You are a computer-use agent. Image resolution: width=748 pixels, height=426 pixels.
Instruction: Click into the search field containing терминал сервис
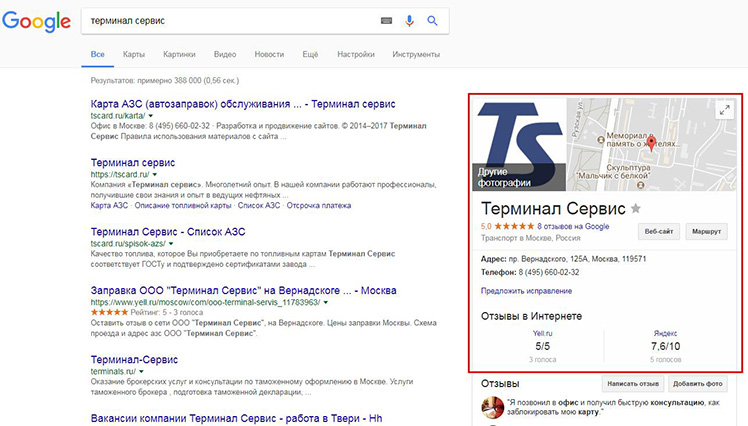coord(230,20)
